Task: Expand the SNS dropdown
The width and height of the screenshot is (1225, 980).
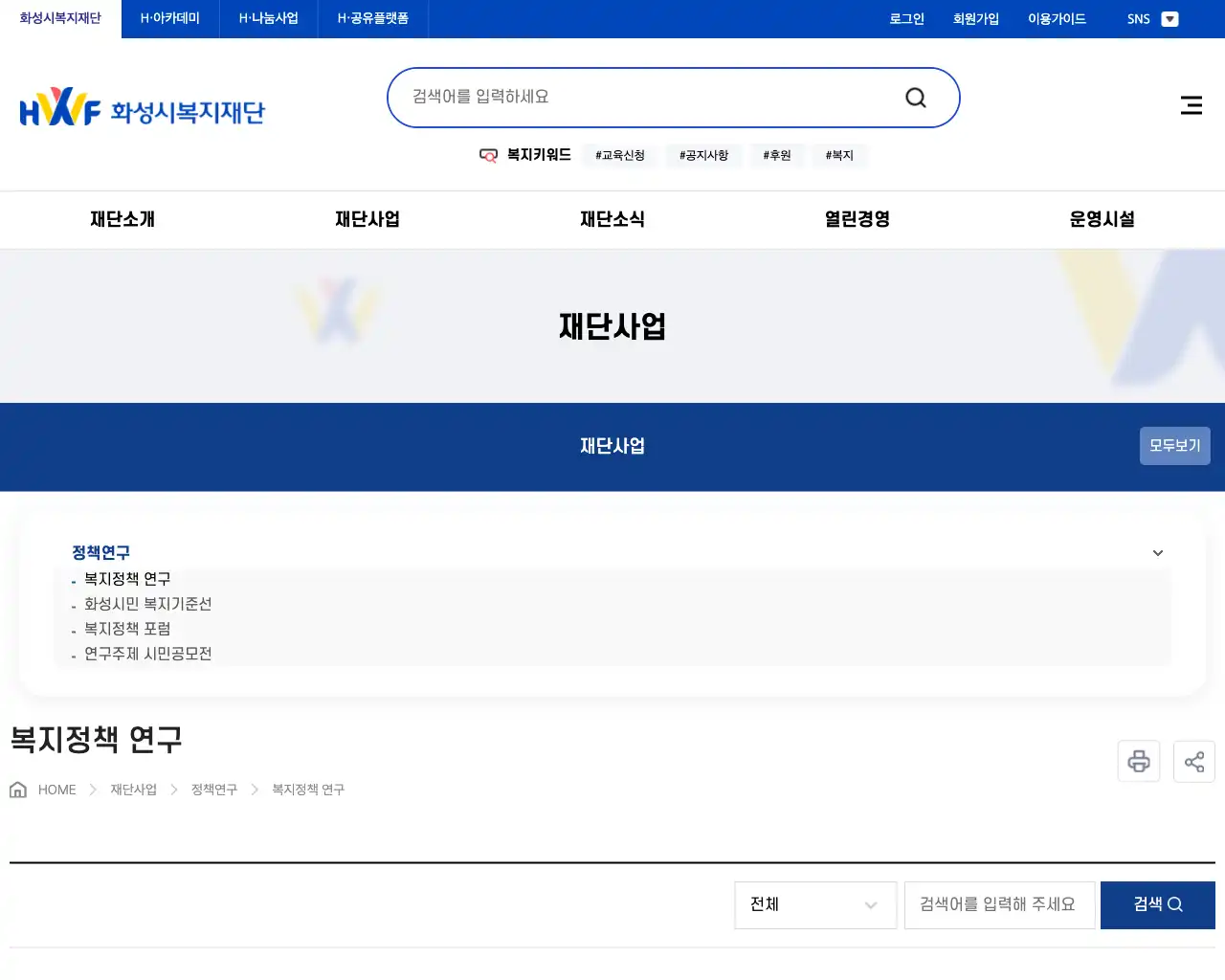Action: [x=1169, y=18]
